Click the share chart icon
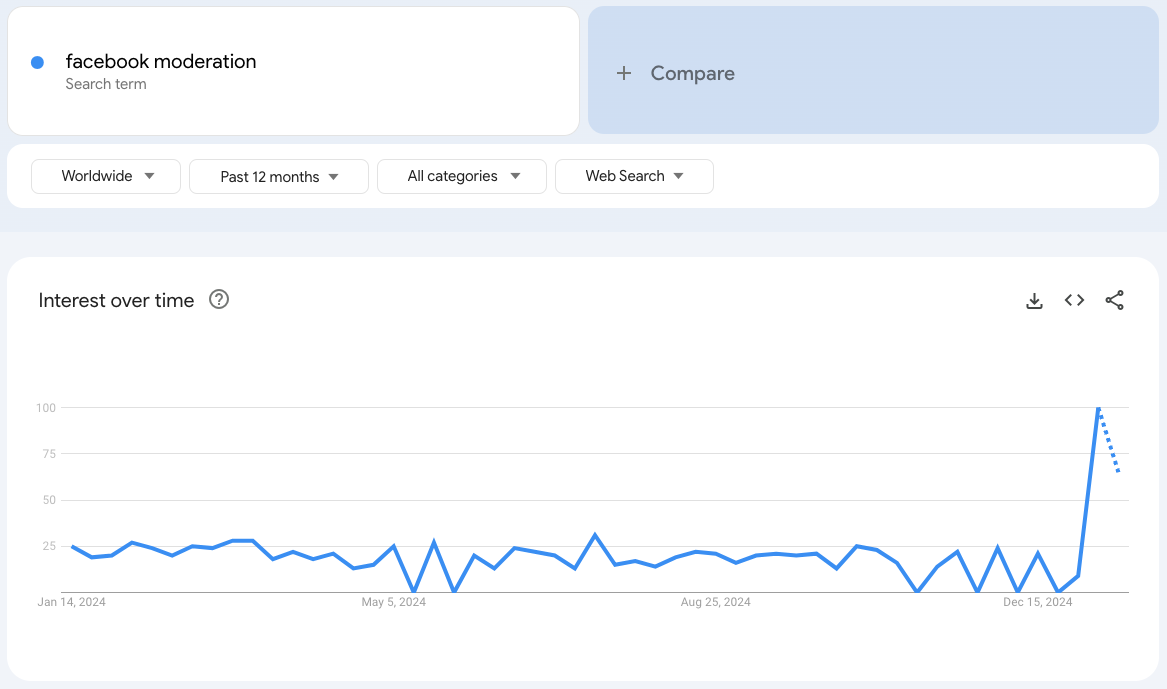This screenshot has width=1167, height=689. (1114, 300)
